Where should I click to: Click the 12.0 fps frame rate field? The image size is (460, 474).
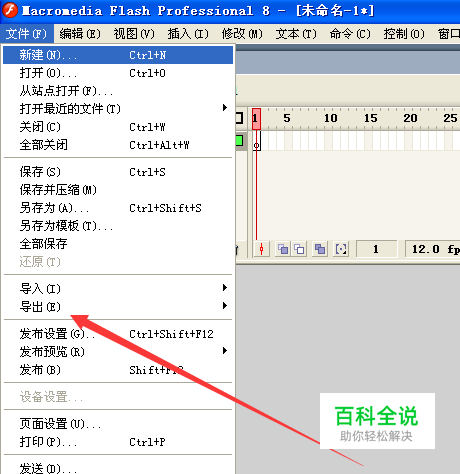433,249
